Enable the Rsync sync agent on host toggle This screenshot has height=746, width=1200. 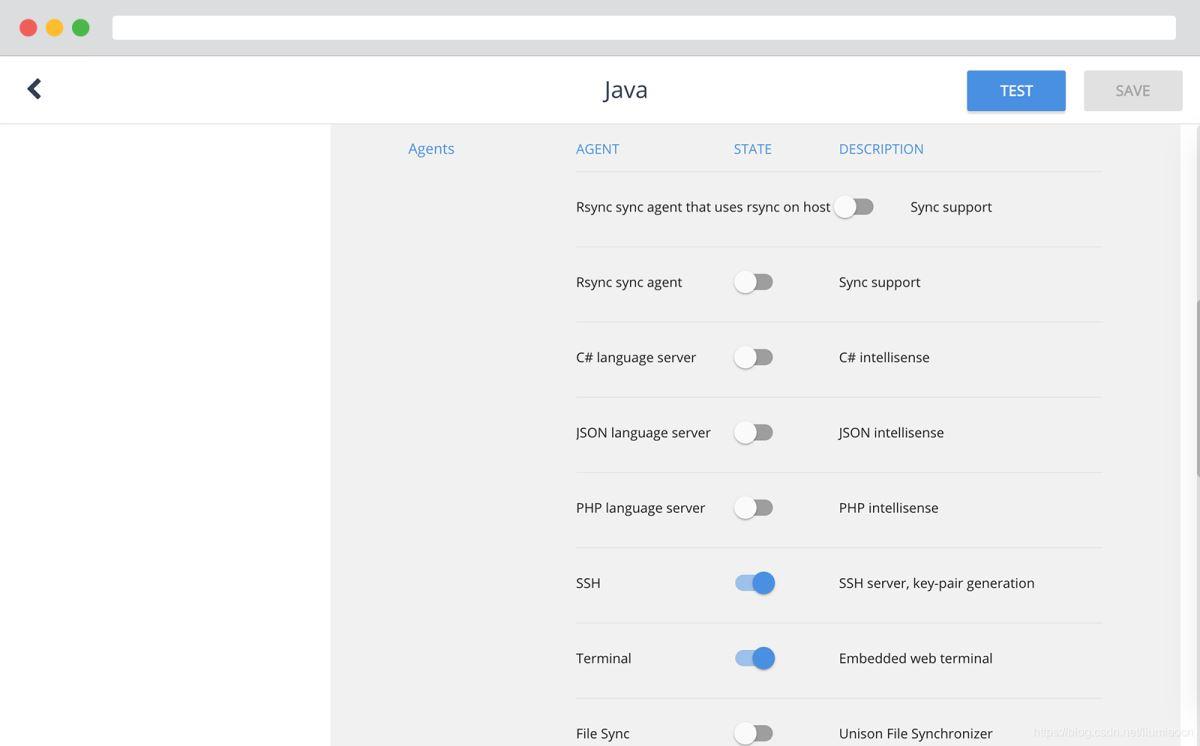tap(854, 207)
